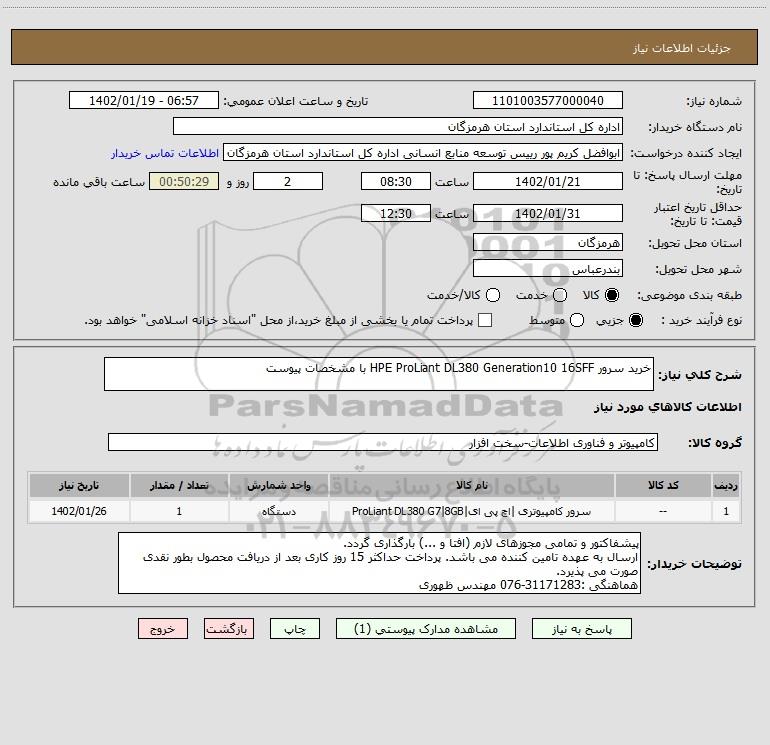Click the goods group field کامپیوتر و فناوری

tap(383, 442)
